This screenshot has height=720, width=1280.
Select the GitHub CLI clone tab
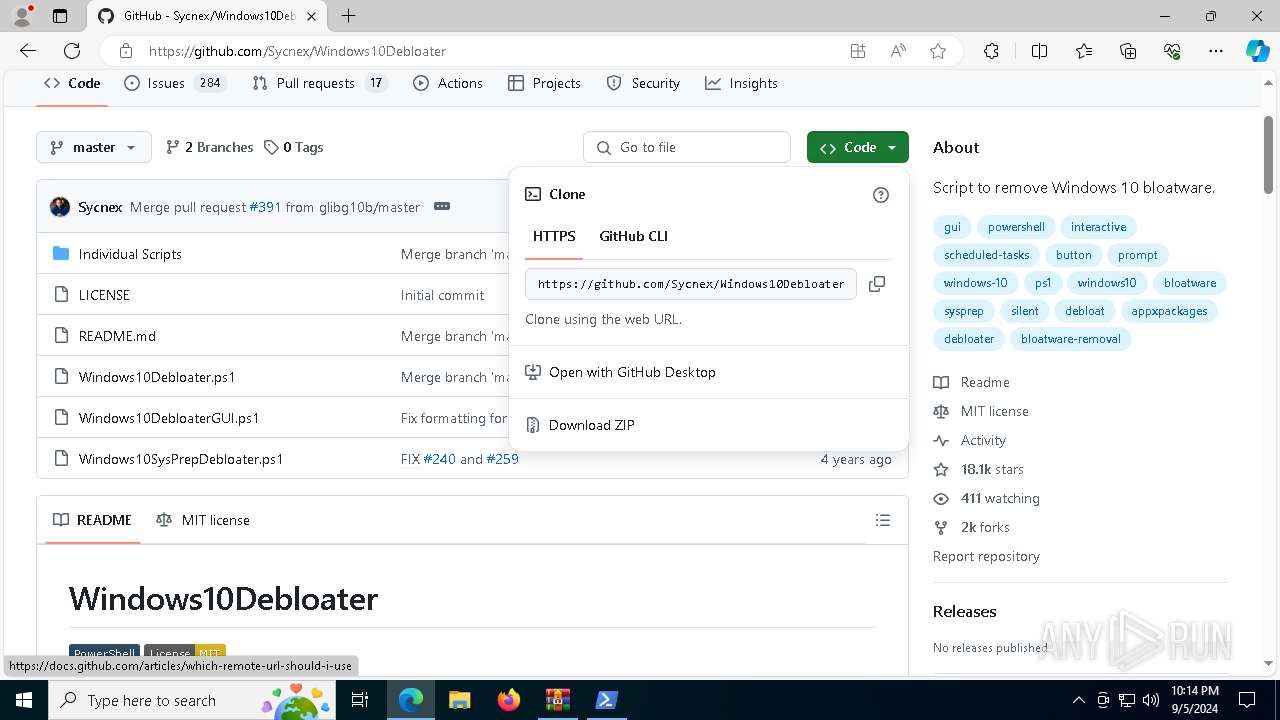tap(633, 236)
